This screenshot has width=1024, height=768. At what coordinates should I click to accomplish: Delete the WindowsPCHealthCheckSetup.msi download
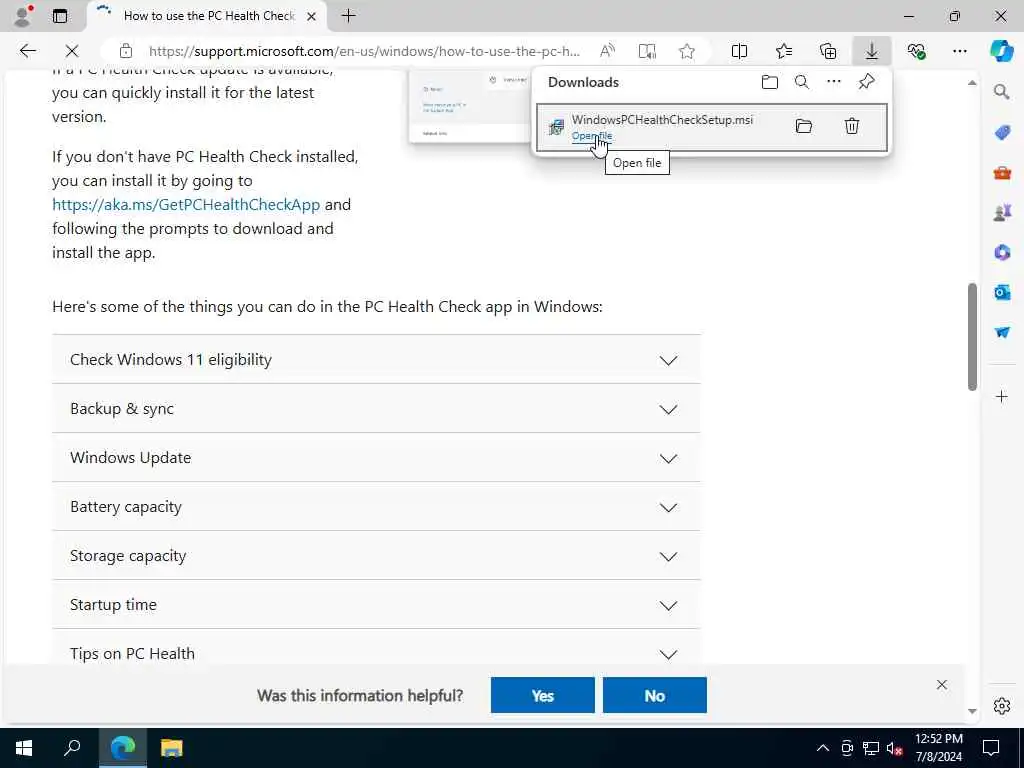click(x=852, y=126)
